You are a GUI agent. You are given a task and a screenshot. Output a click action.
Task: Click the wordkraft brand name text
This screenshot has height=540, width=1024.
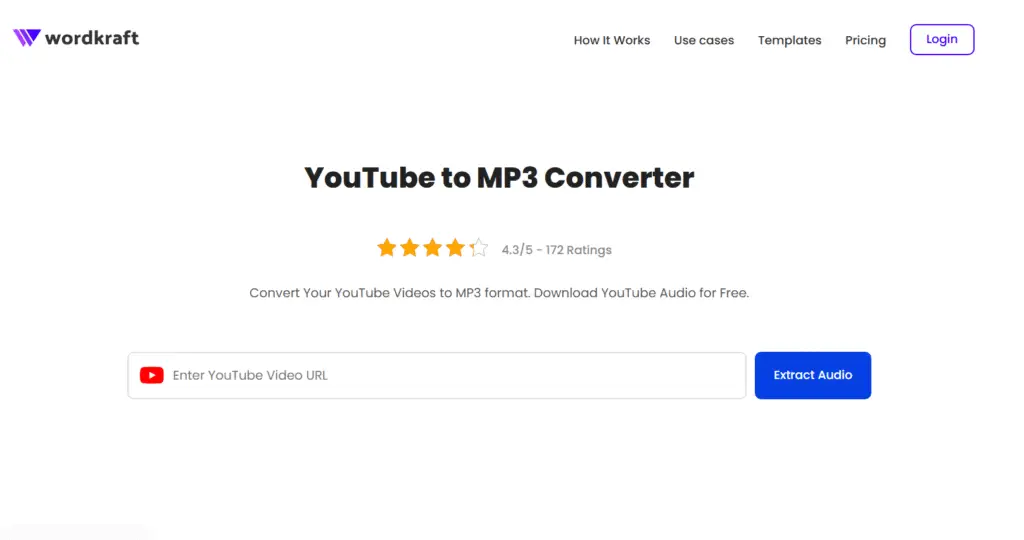tap(92, 38)
